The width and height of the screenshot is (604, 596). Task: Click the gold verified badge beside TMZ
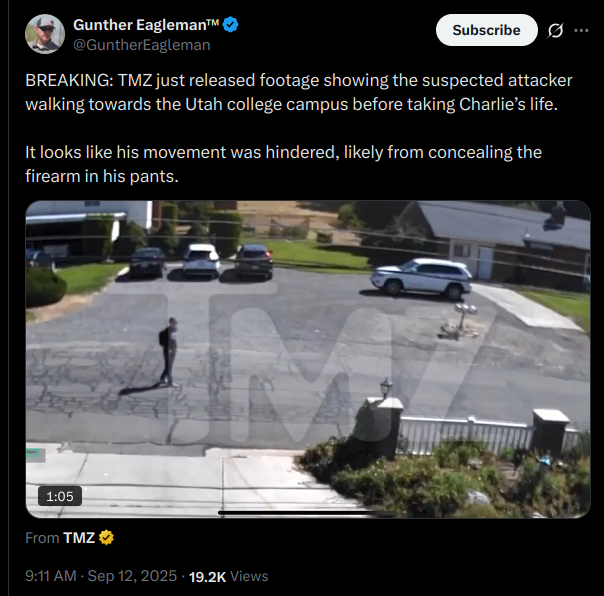pyautogui.click(x=106, y=537)
